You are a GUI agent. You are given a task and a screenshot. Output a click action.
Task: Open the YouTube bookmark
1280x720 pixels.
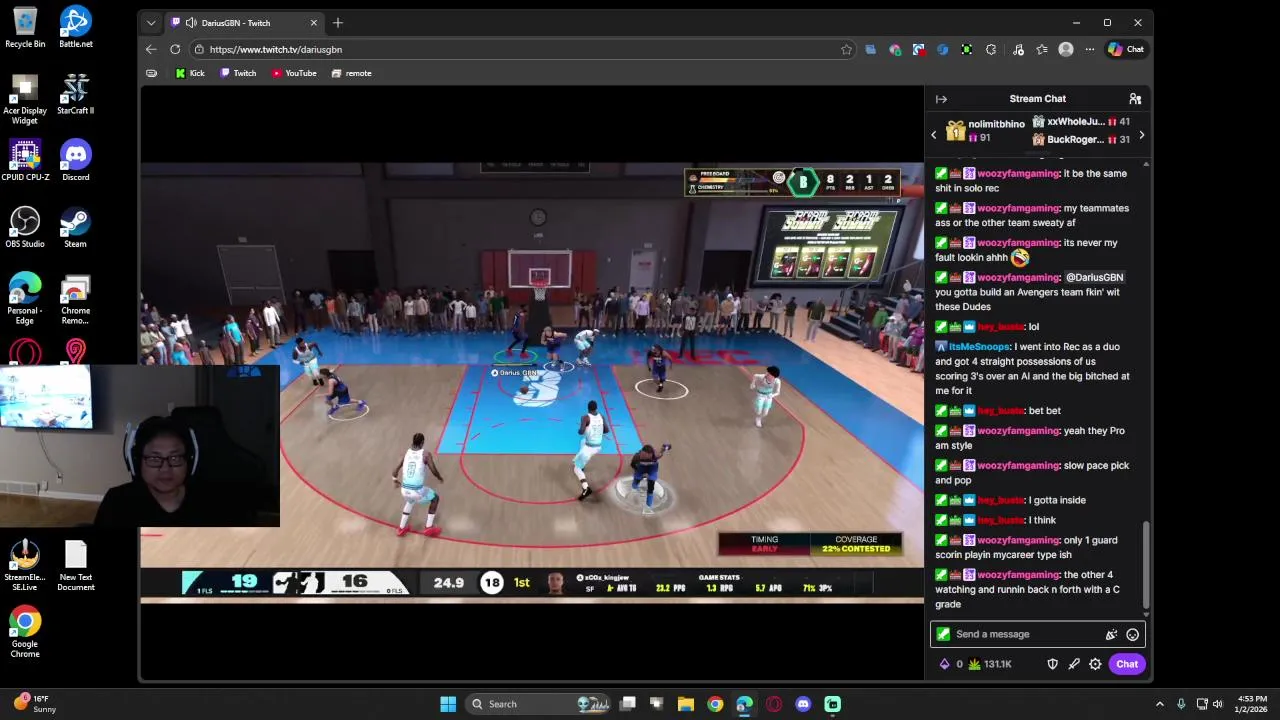coord(294,73)
